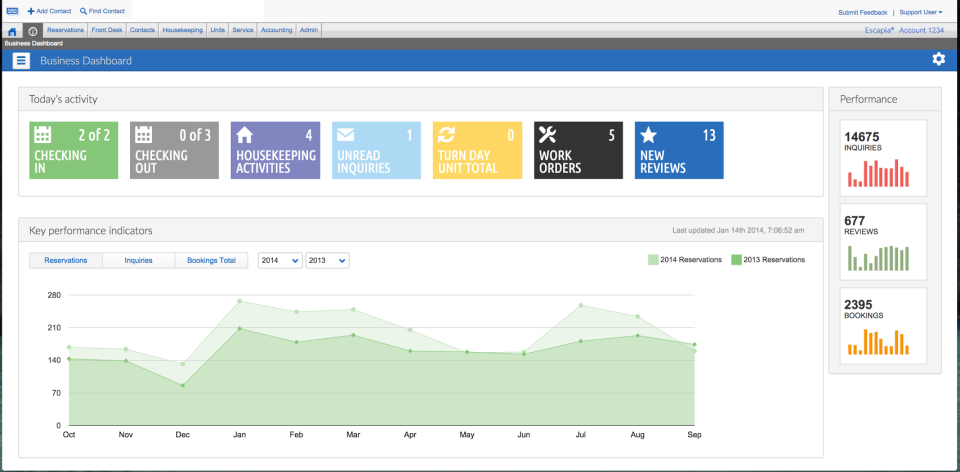
Task: Click the refresh icon on Turn Day tile
Action: [x=446, y=134]
